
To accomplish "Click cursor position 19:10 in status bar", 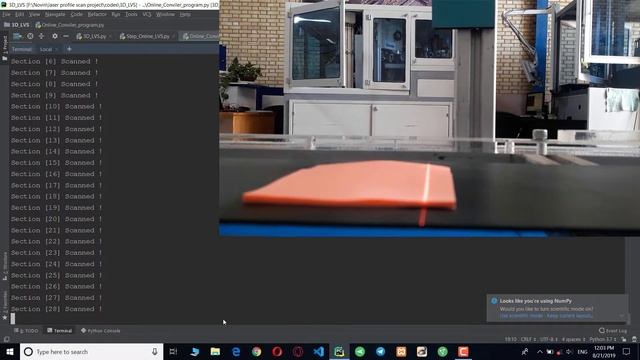I will coord(510,339).
